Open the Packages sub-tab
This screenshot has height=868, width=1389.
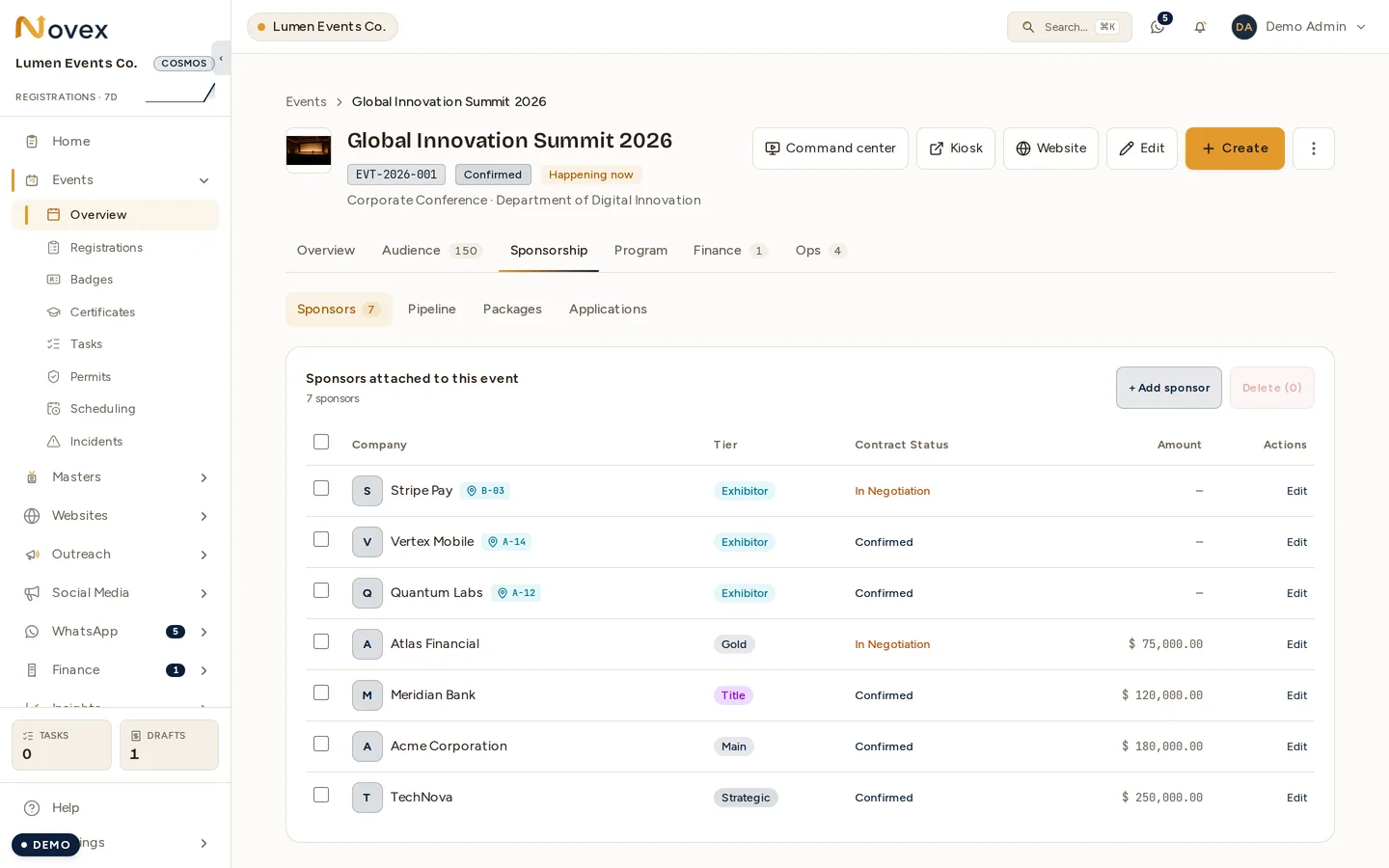click(x=512, y=310)
